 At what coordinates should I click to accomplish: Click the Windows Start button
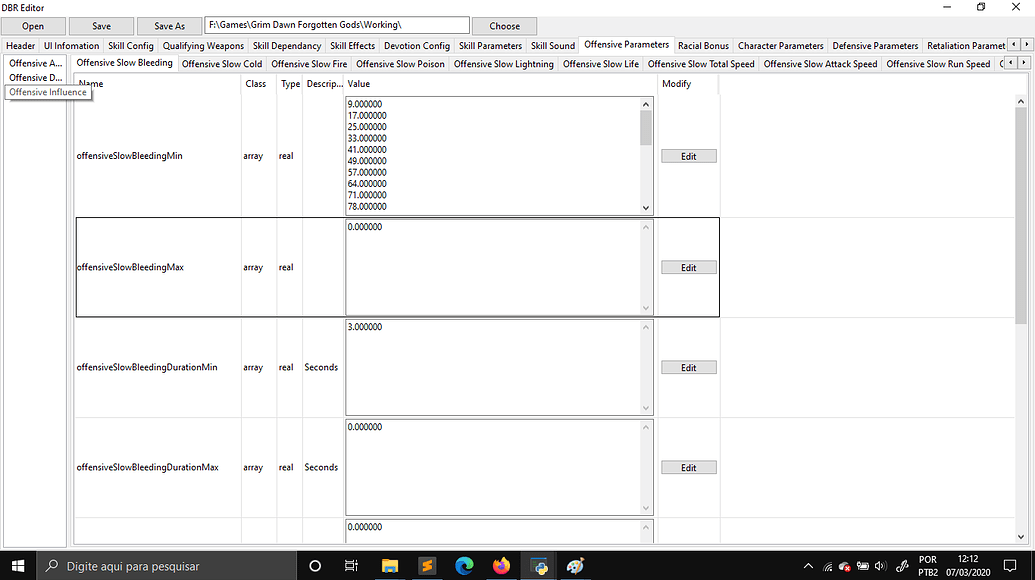(18, 566)
